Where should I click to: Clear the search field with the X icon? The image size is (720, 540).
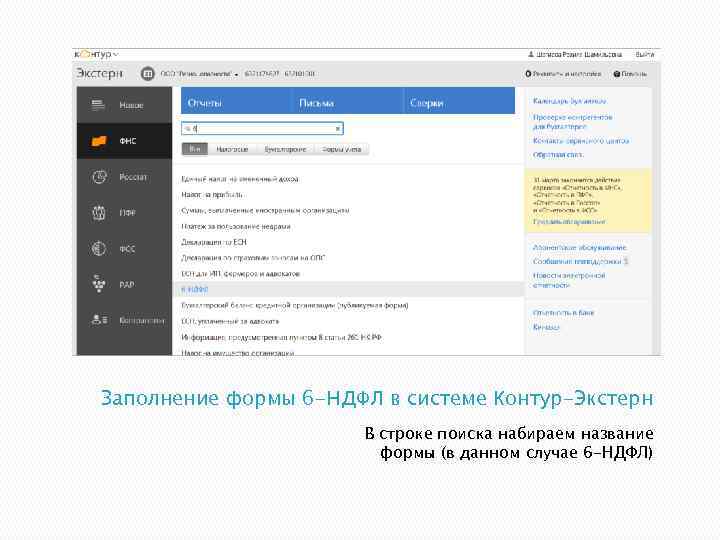click(338, 129)
